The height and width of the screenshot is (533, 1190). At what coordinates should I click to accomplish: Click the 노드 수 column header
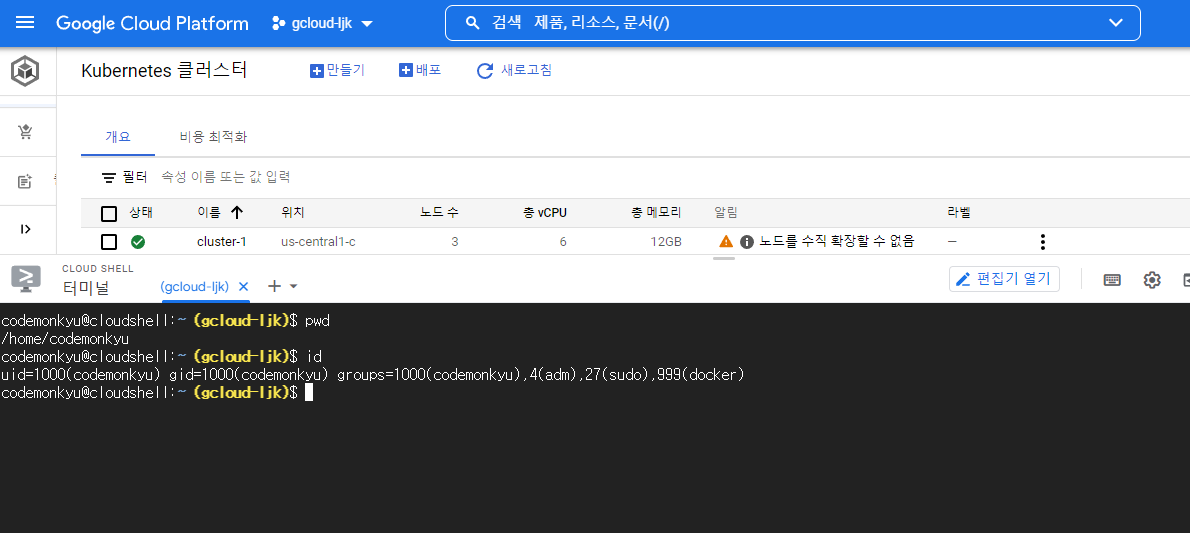click(439, 213)
